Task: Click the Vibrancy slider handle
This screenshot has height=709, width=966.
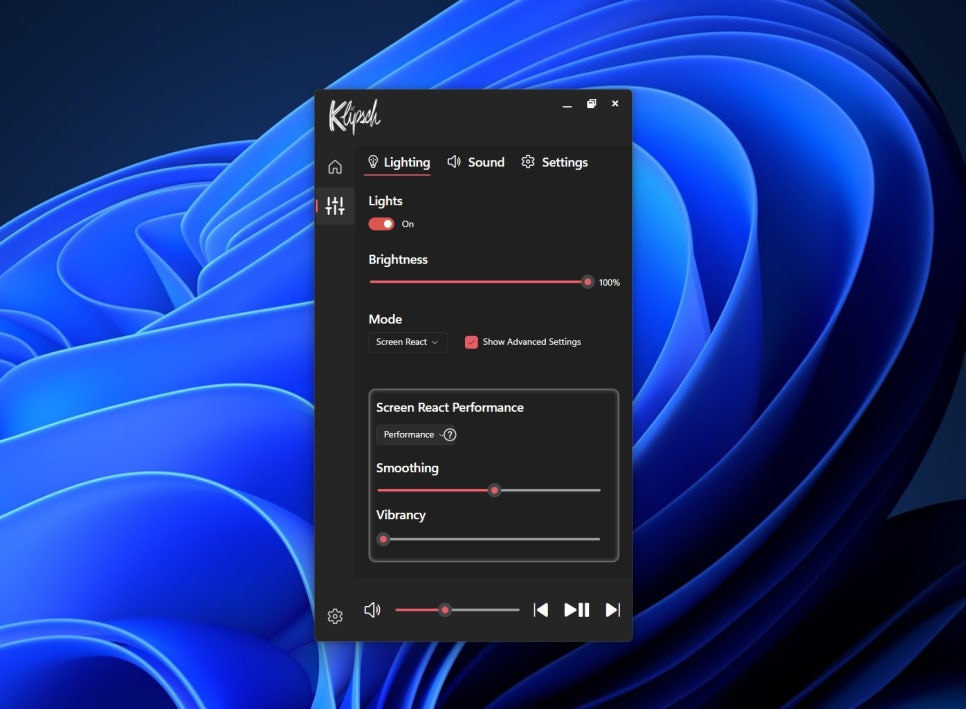Action: point(383,539)
